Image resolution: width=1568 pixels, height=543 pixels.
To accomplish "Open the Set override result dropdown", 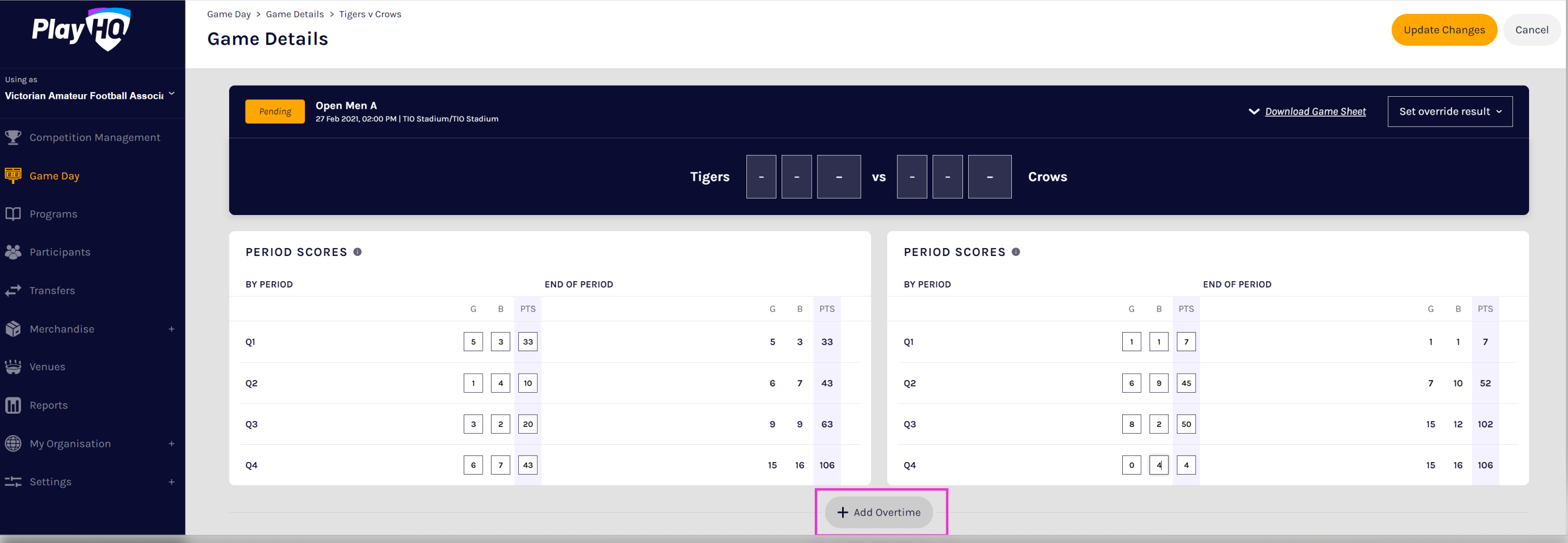I will point(1449,111).
